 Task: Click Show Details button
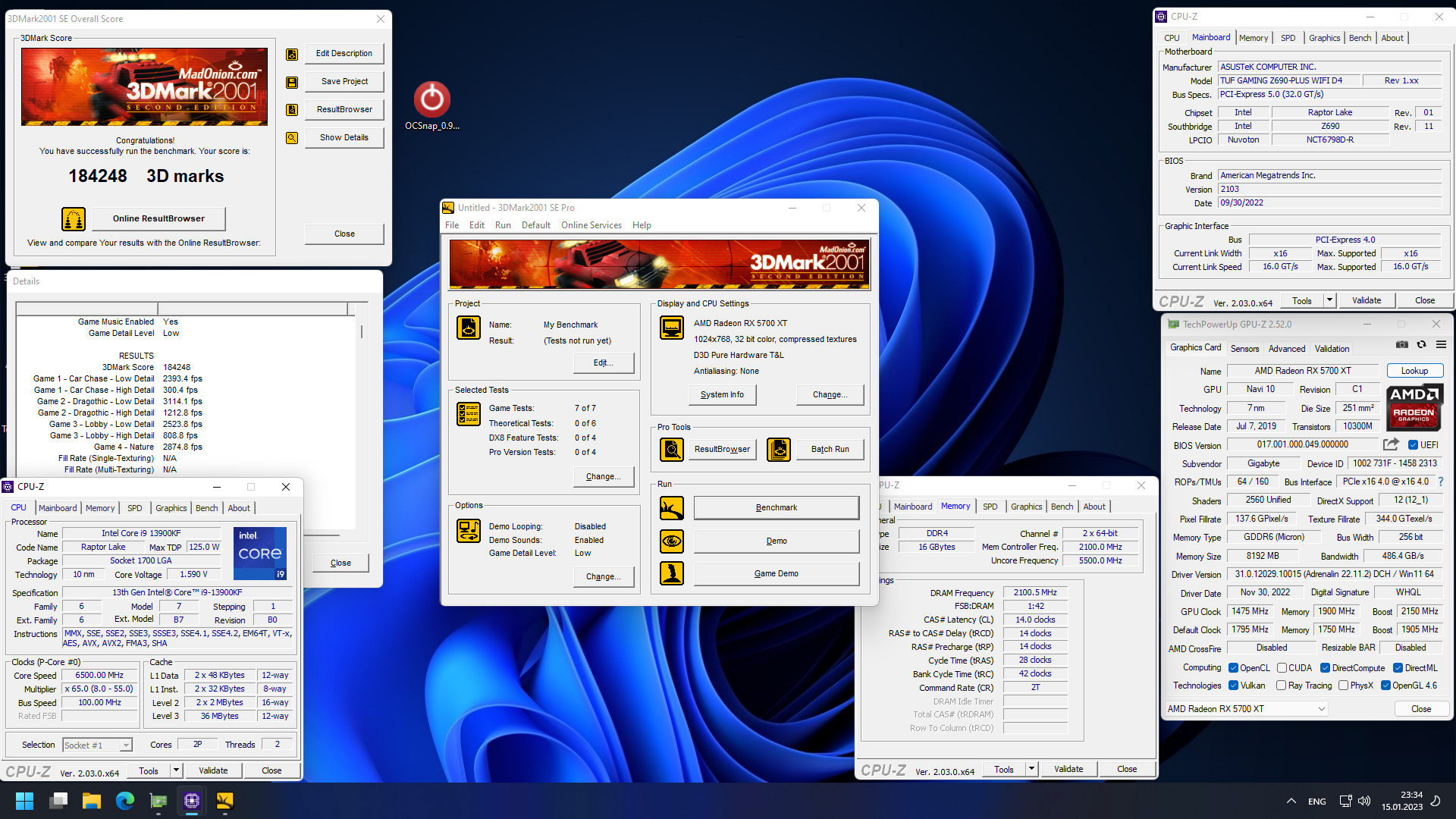point(344,138)
